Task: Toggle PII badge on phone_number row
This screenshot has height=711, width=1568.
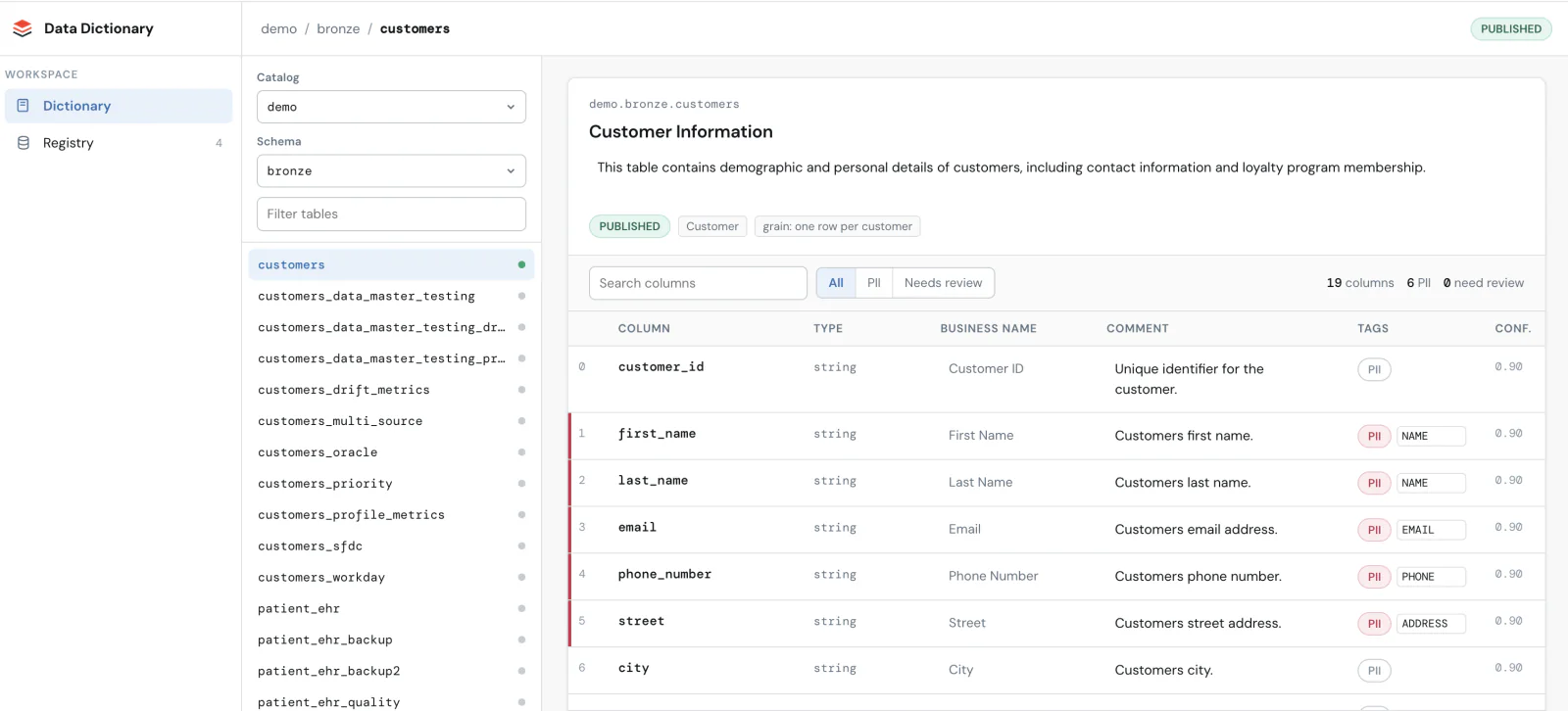Action: pos(1374,577)
